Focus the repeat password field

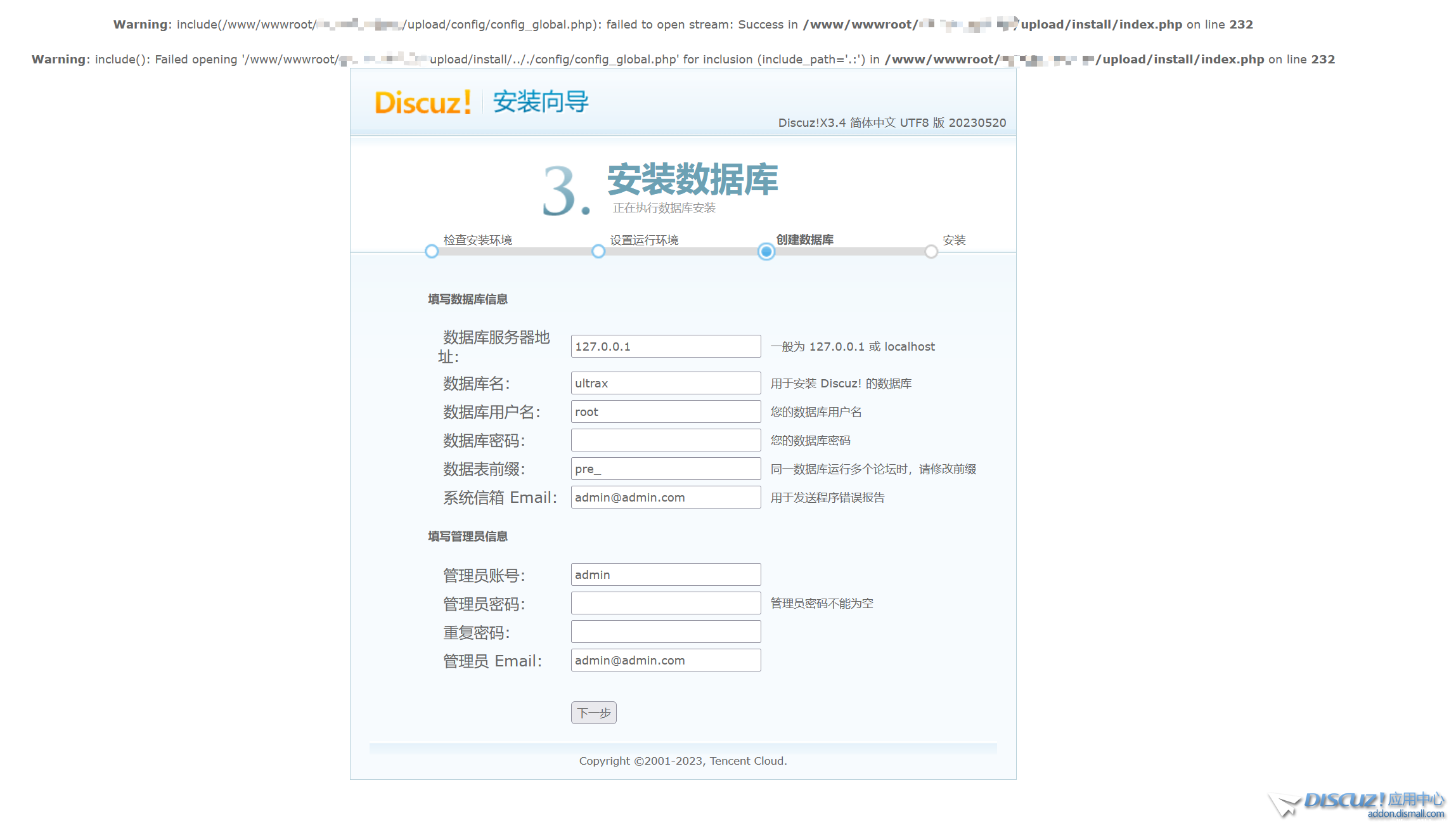pos(666,632)
